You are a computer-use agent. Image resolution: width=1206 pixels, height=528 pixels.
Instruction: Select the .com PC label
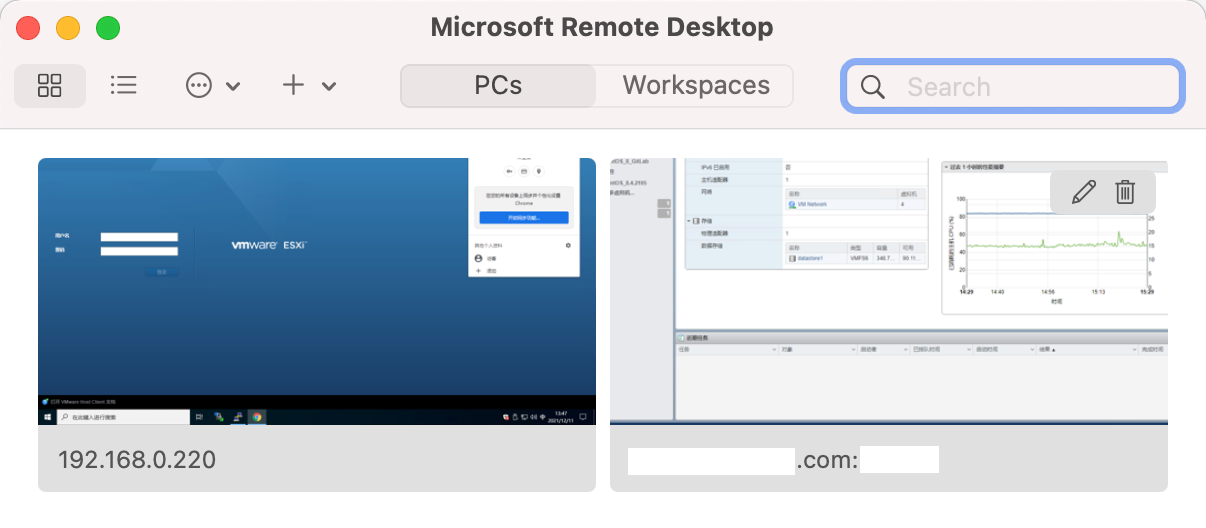(783, 460)
